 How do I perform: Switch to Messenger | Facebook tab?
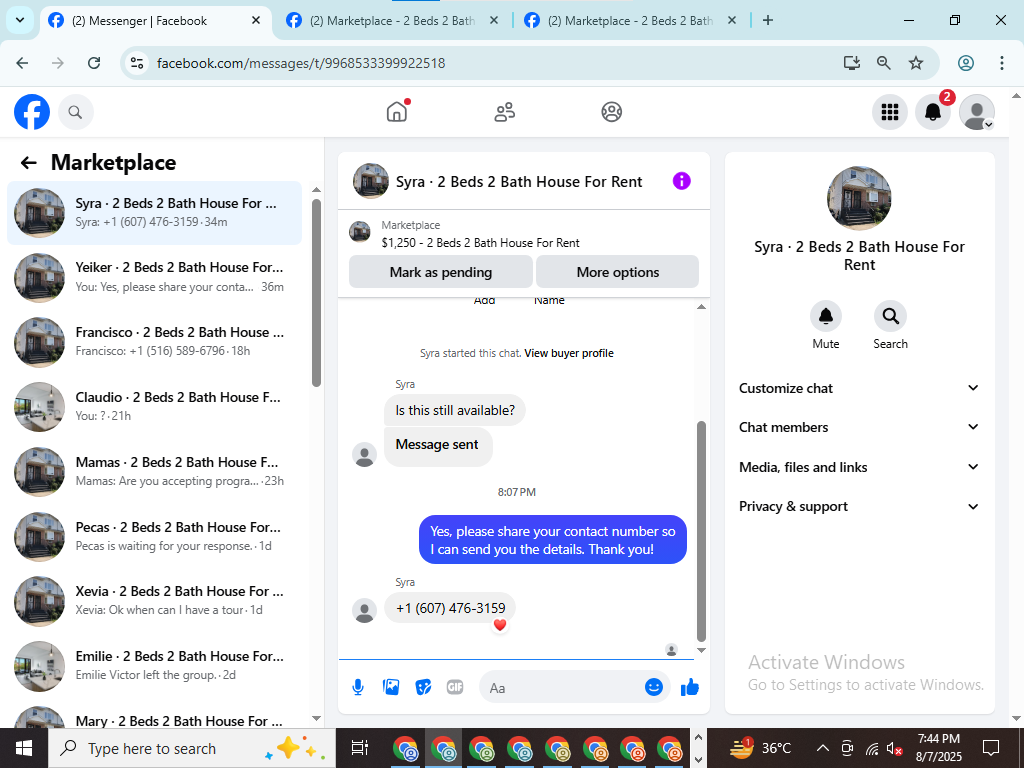point(156,21)
